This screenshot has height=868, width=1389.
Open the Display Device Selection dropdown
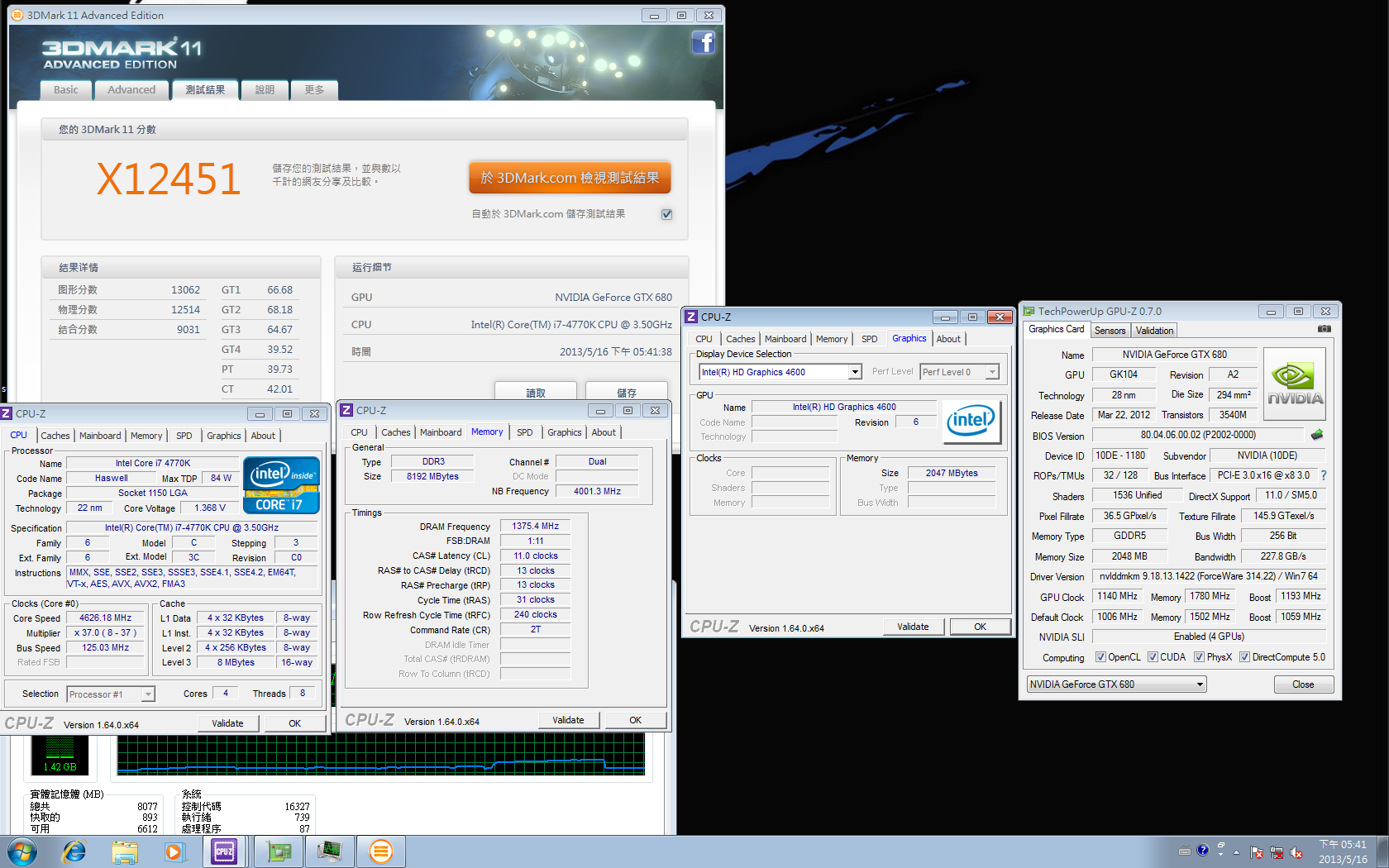click(x=780, y=372)
